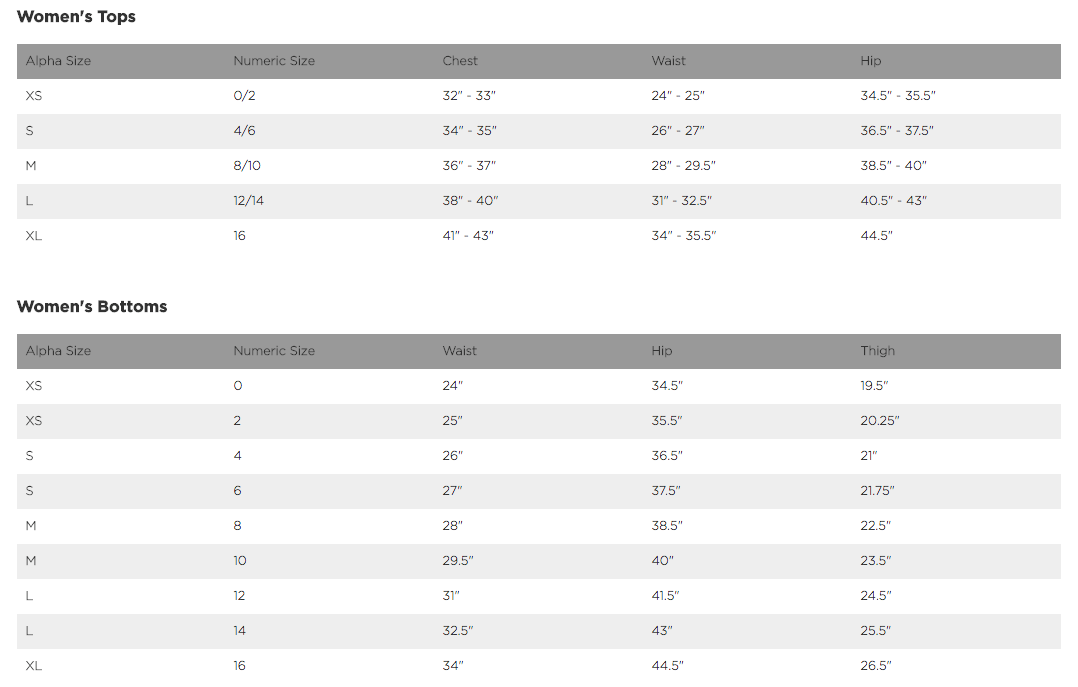The image size is (1078, 687).
Task: Select the 0/2 numeric size cell
Action: coord(244,96)
